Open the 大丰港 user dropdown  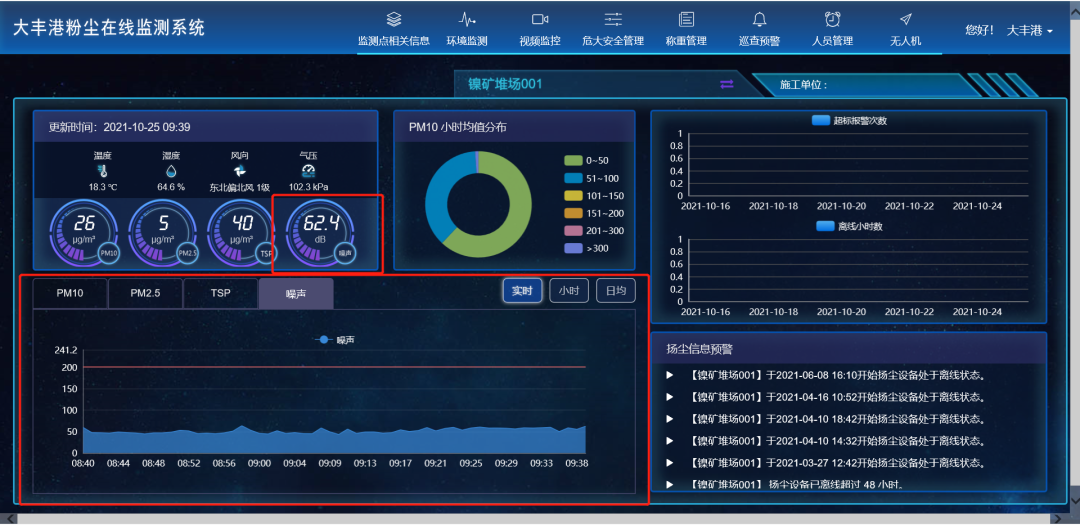[1029, 30]
